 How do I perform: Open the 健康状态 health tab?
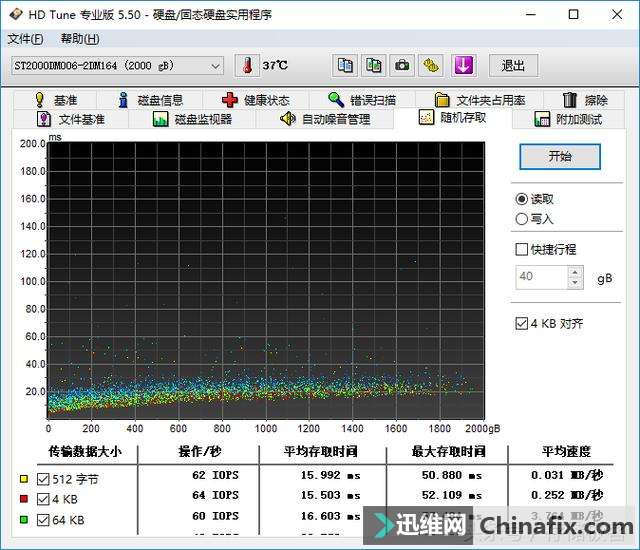pyautogui.click(x=256, y=100)
